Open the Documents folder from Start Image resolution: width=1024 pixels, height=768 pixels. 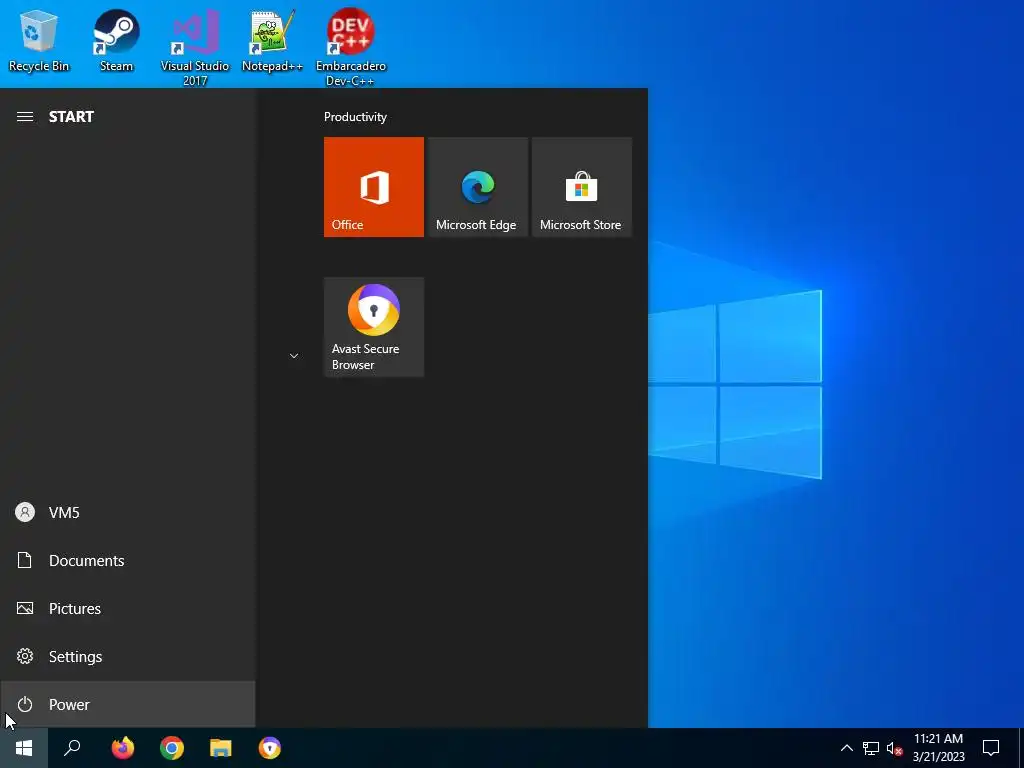[x=128, y=560]
